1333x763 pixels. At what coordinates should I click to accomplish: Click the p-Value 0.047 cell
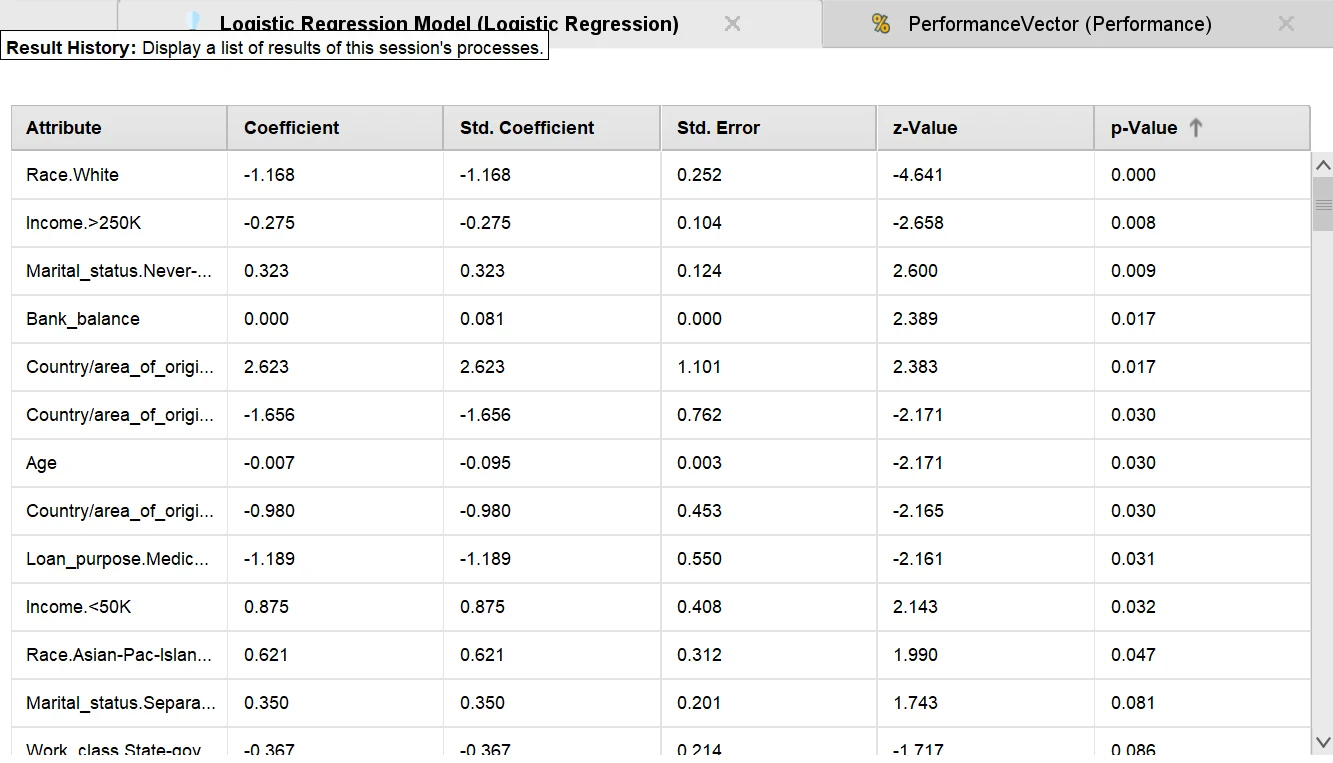pos(1202,655)
